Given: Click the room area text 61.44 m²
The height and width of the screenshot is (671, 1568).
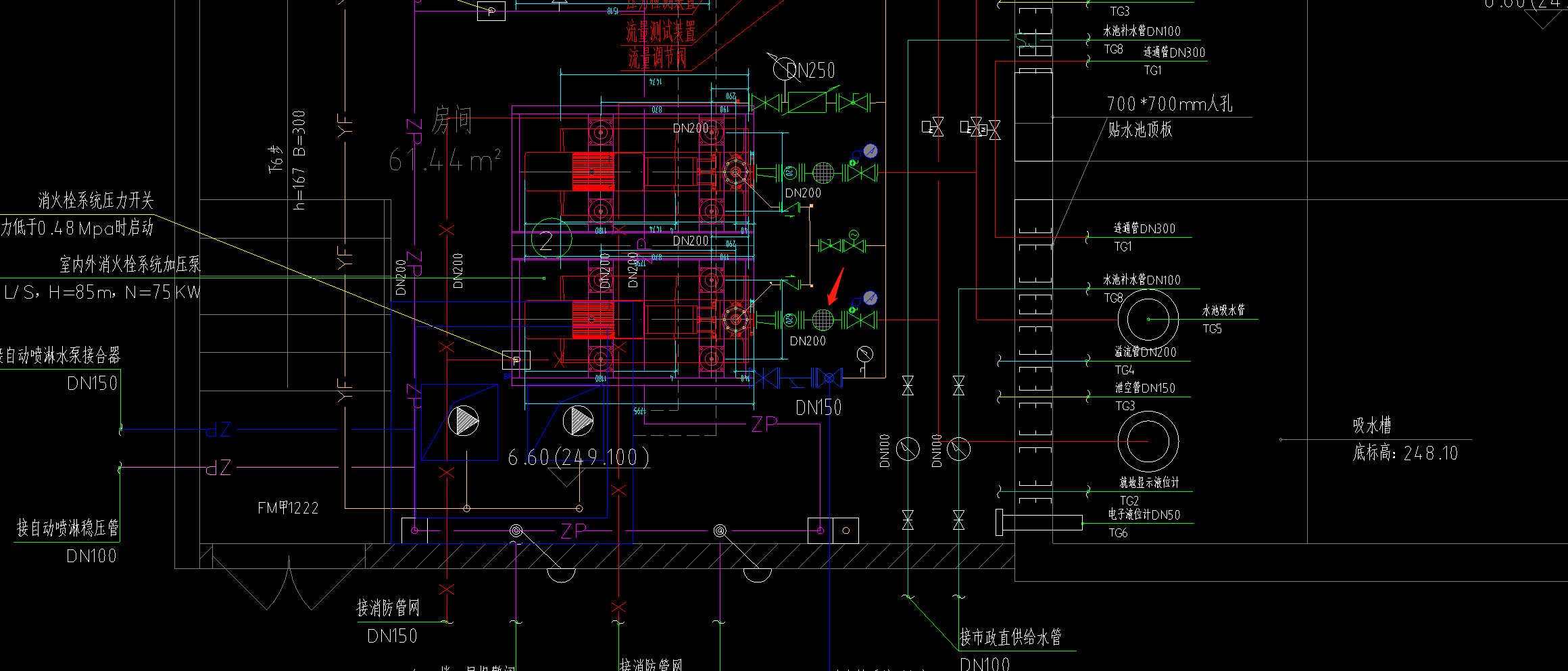Looking at the screenshot, I should (x=445, y=161).
